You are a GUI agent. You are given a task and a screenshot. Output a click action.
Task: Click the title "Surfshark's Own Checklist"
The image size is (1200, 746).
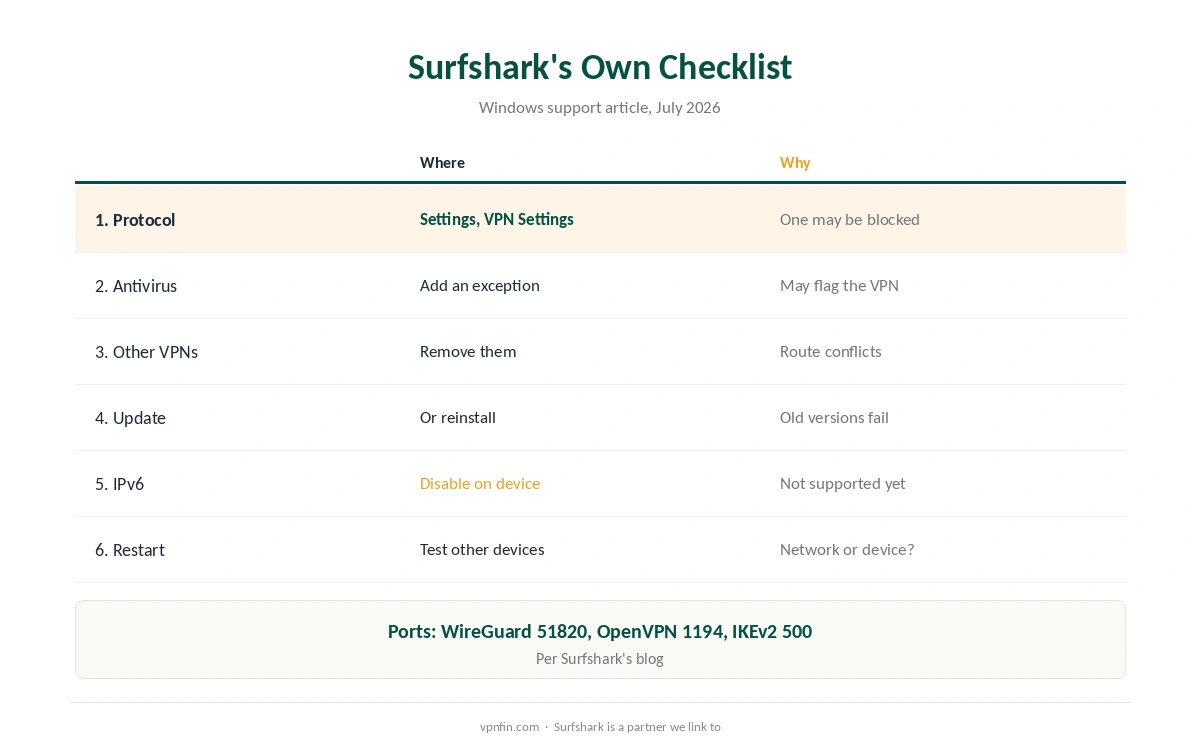pos(600,67)
